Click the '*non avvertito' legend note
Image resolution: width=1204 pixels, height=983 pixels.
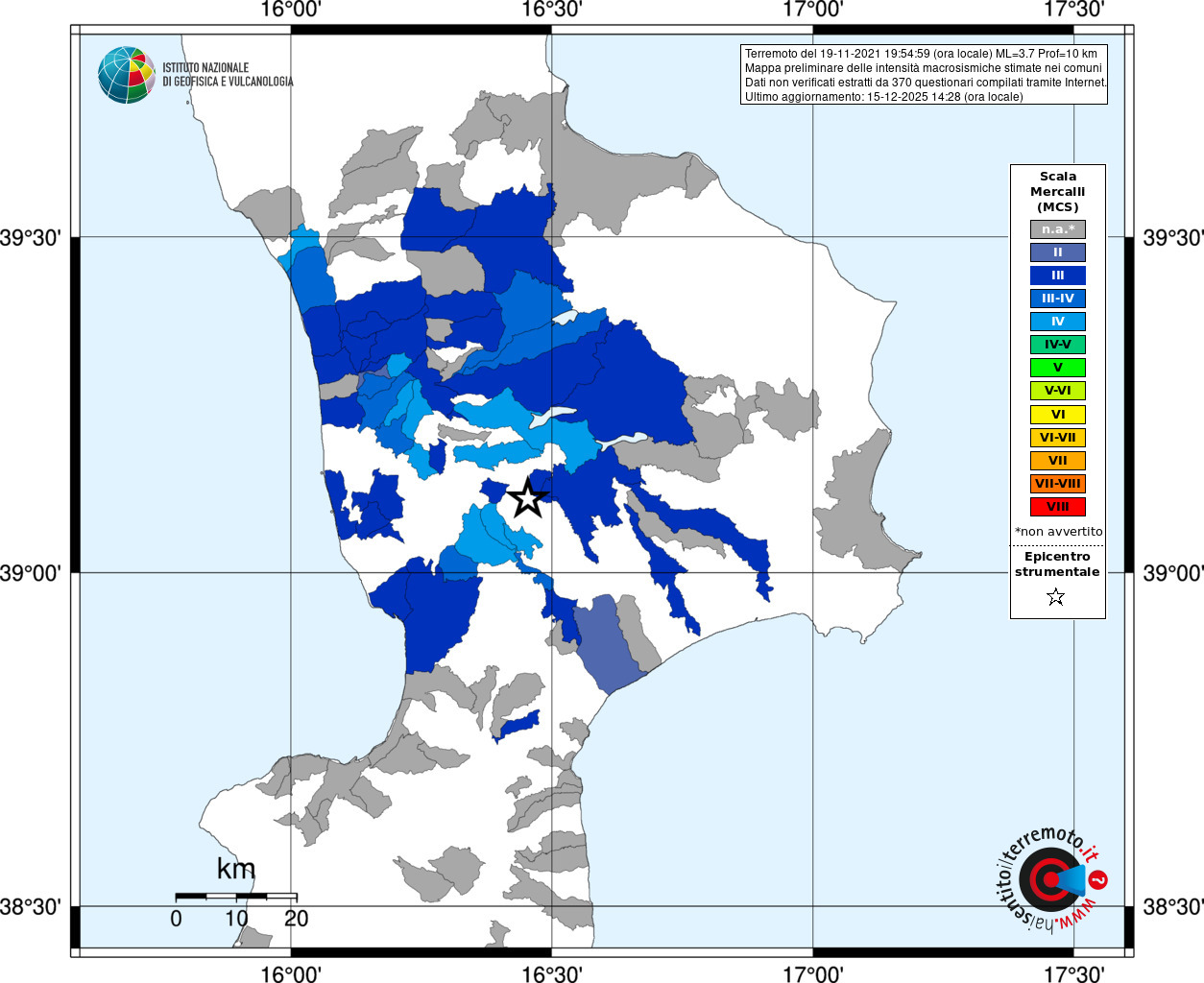pos(1059,531)
